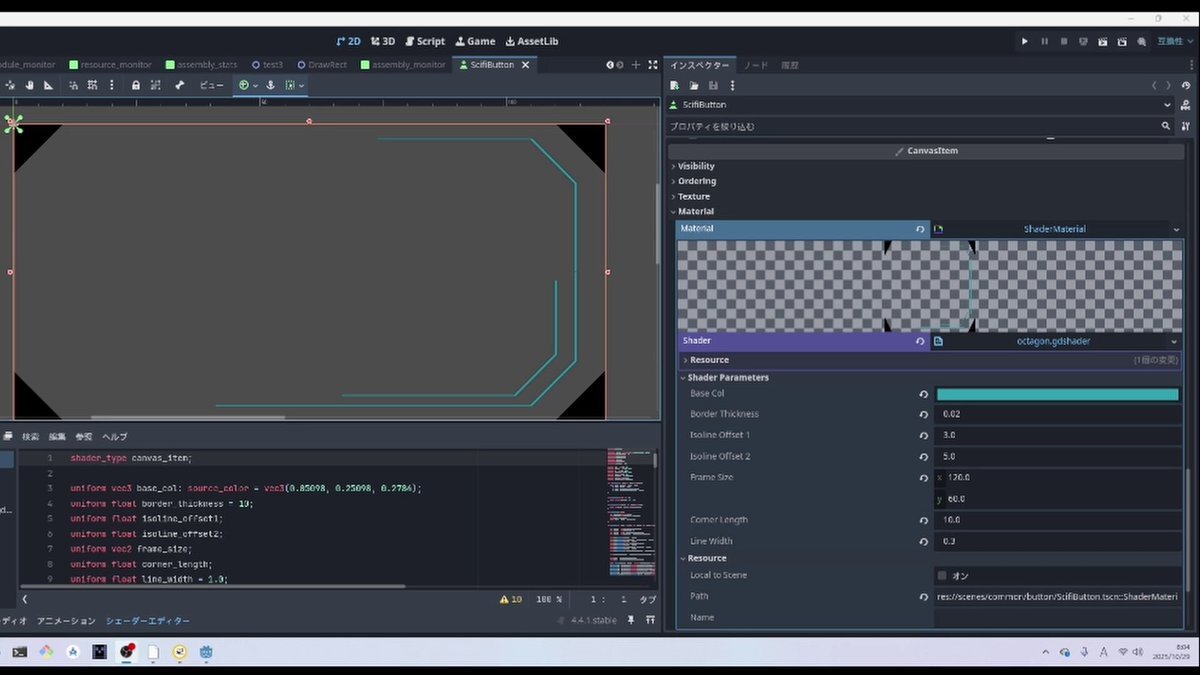Image resolution: width=1200 pixels, height=675 pixels.
Task: Click the ruler measurement tool
Action: click(x=48, y=85)
